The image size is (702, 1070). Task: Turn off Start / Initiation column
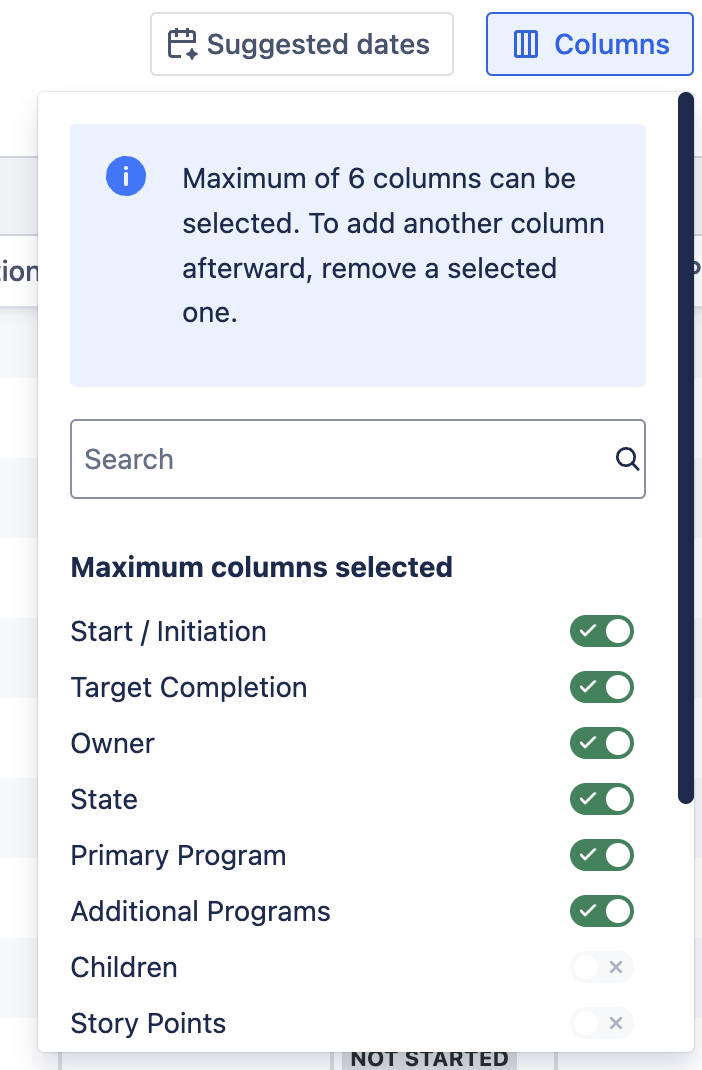click(x=602, y=632)
